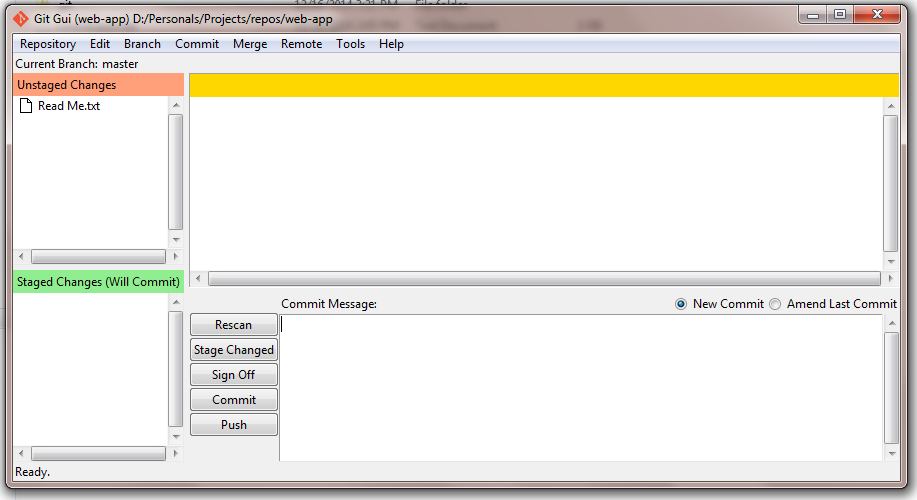Screen dimensions: 917x500
Task: Click the file icon beside Read Me.txt
Action: click(26, 106)
